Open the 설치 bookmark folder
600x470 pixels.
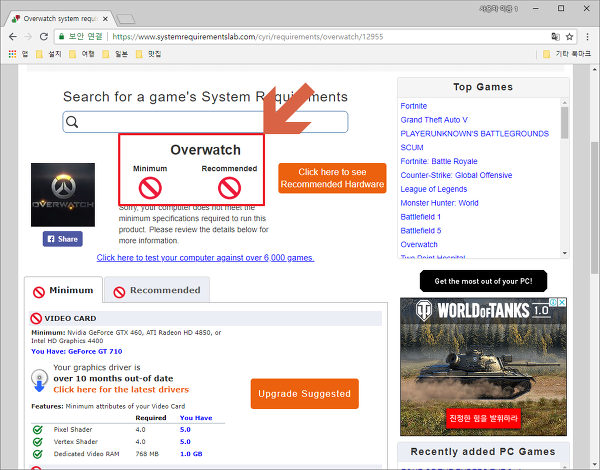[49, 54]
